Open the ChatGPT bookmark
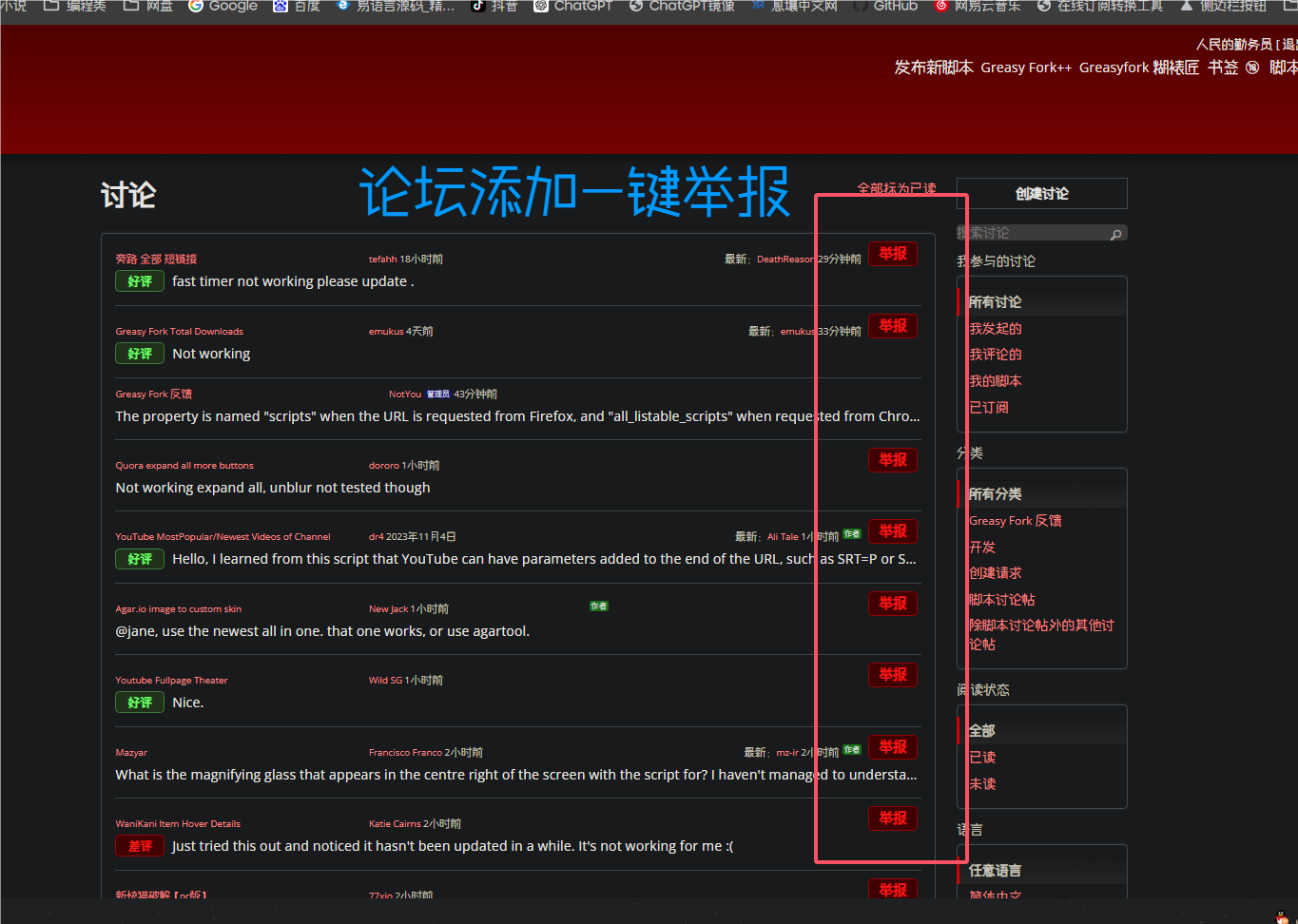This screenshot has height=924, width=1298. (x=572, y=7)
